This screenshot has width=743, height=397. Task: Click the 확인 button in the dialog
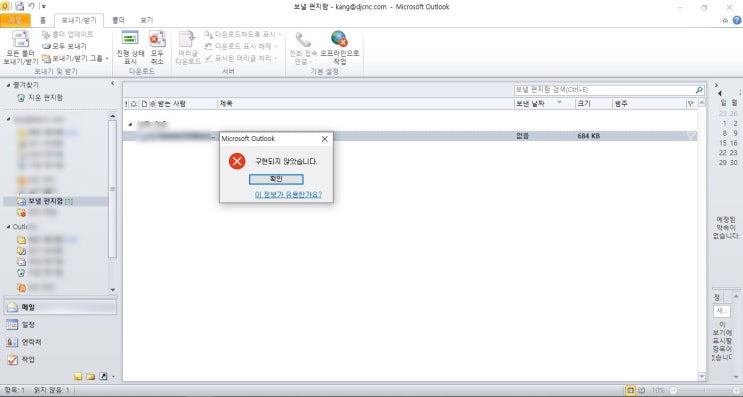click(x=276, y=179)
